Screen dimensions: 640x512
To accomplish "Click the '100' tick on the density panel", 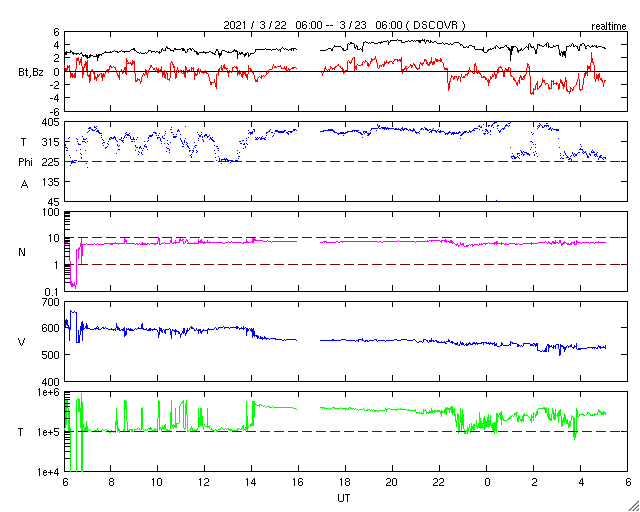I will click(x=51, y=212).
